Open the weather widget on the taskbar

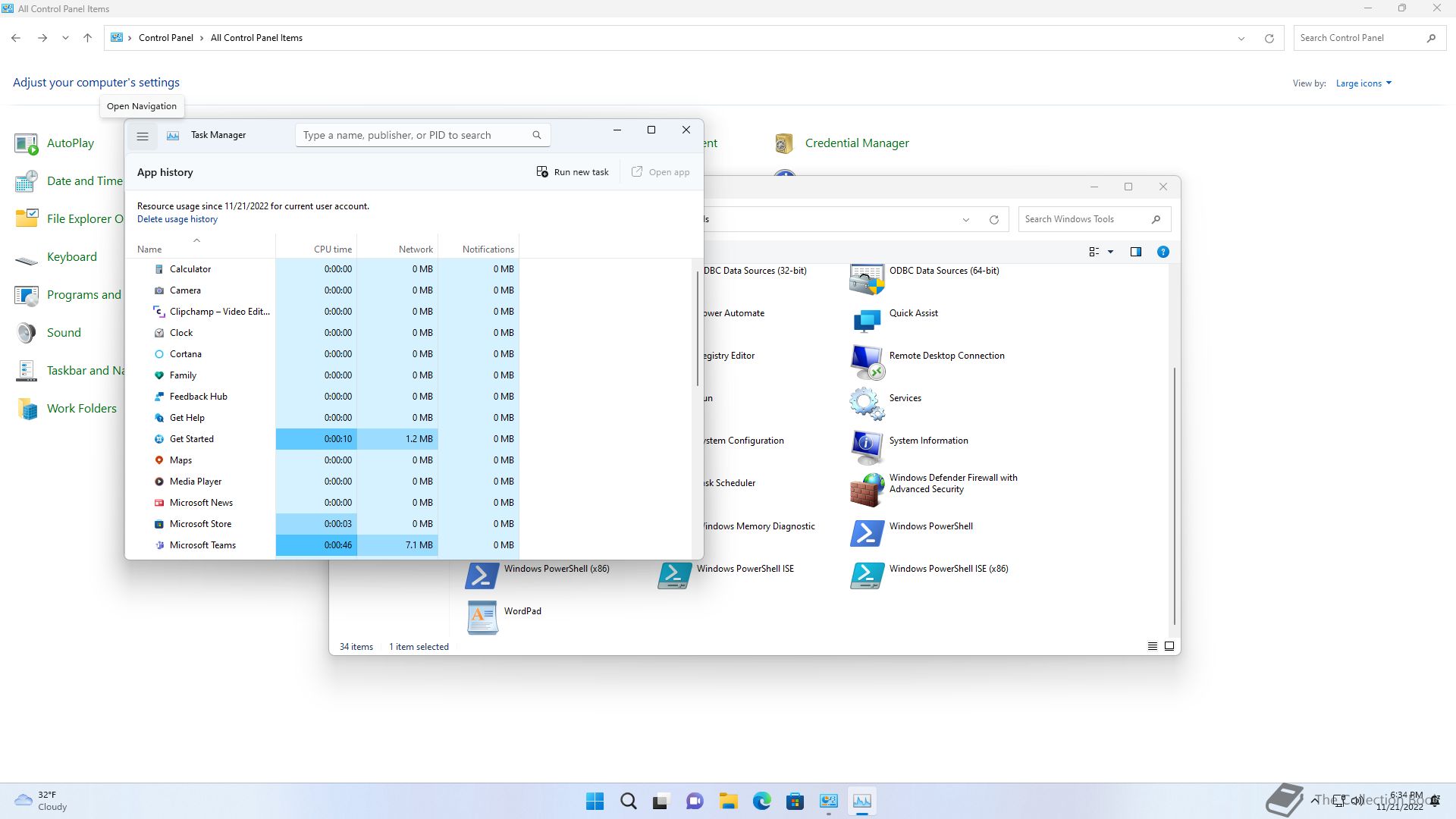[42, 801]
